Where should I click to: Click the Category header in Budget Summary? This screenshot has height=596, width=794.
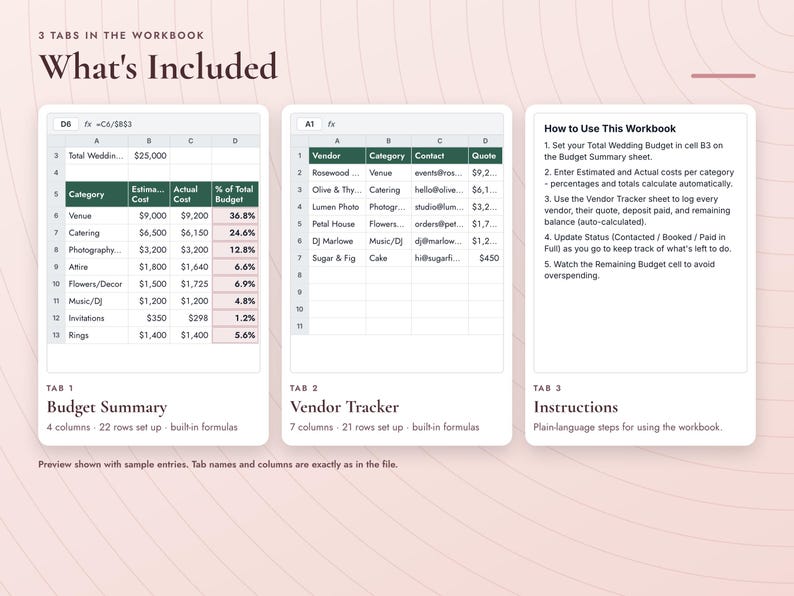pyautogui.click(x=97, y=194)
